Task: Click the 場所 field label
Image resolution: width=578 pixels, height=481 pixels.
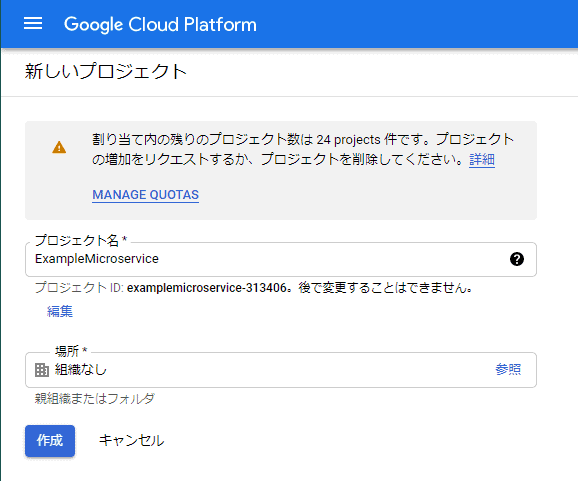Action: (71, 351)
